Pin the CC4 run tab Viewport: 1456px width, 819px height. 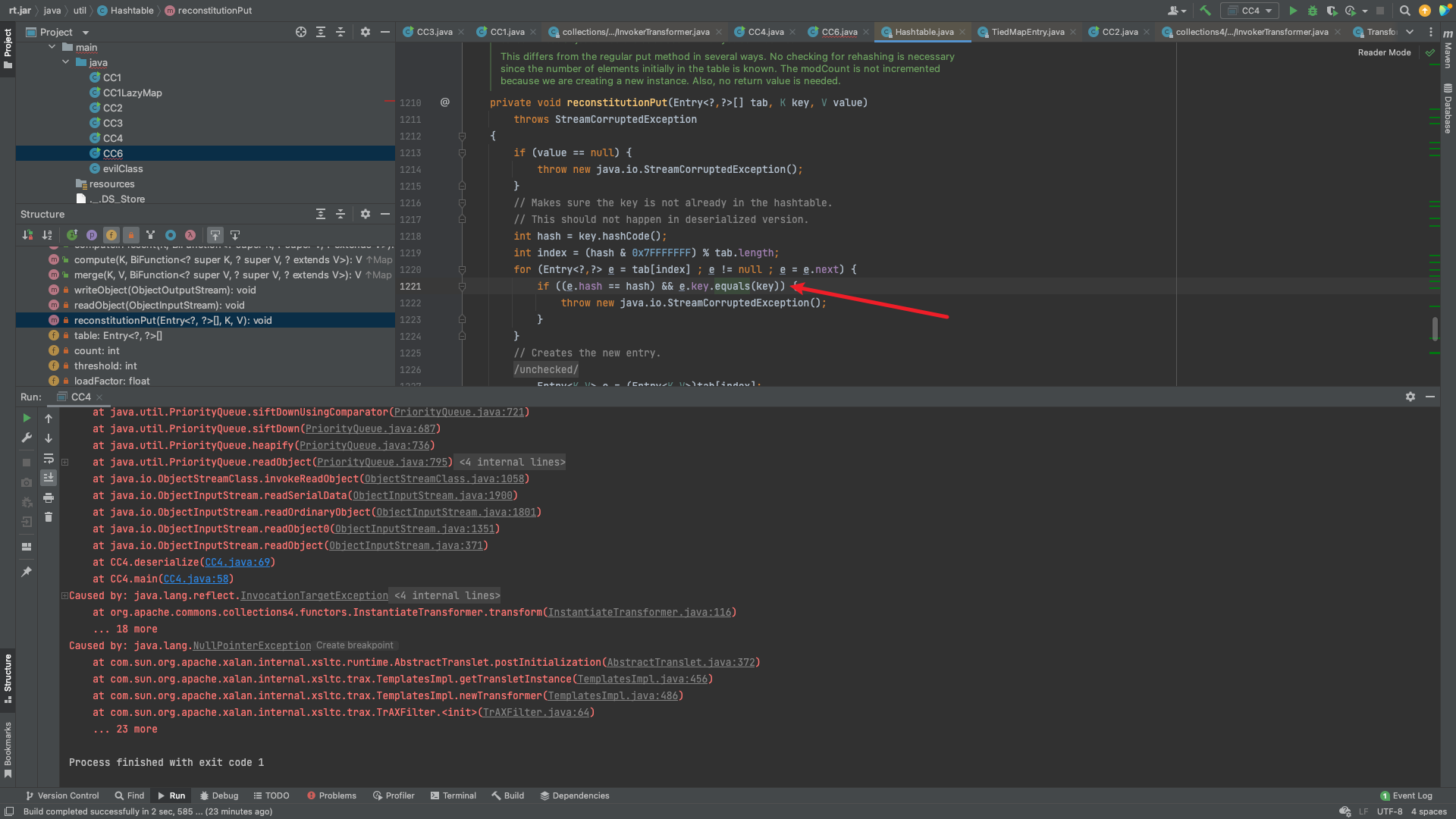point(27,571)
